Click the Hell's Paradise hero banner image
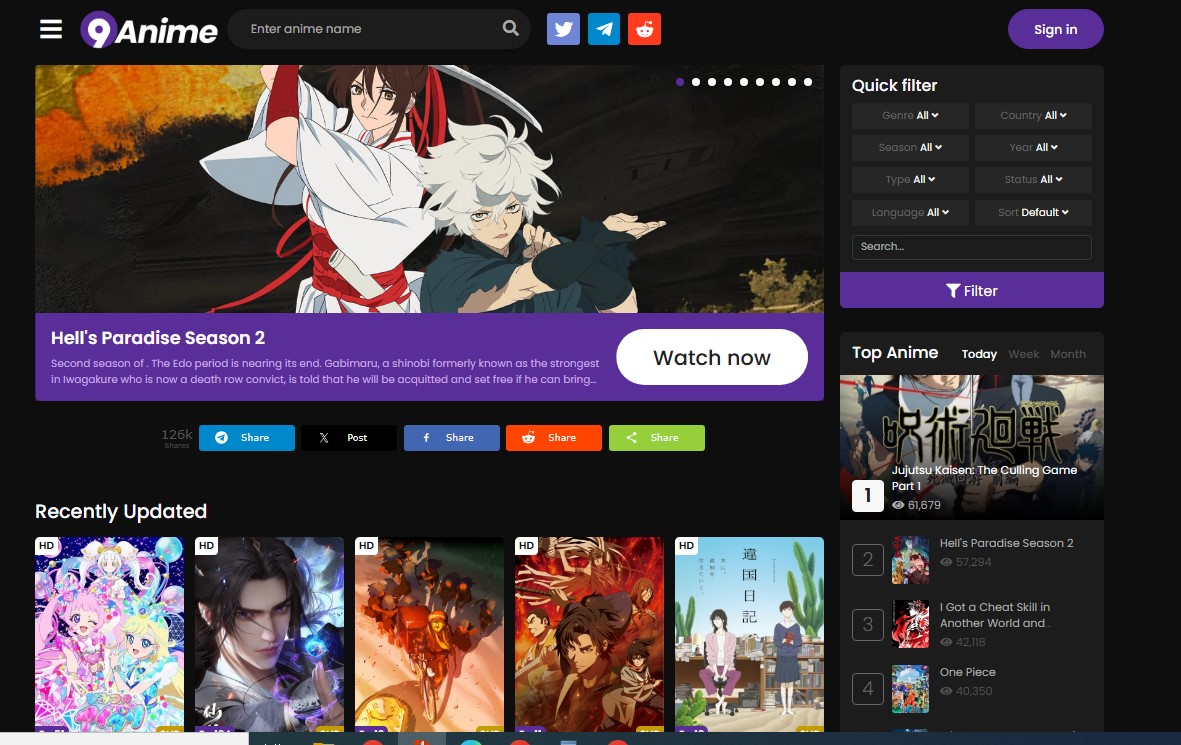This screenshot has width=1181, height=745. click(x=429, y=188)
